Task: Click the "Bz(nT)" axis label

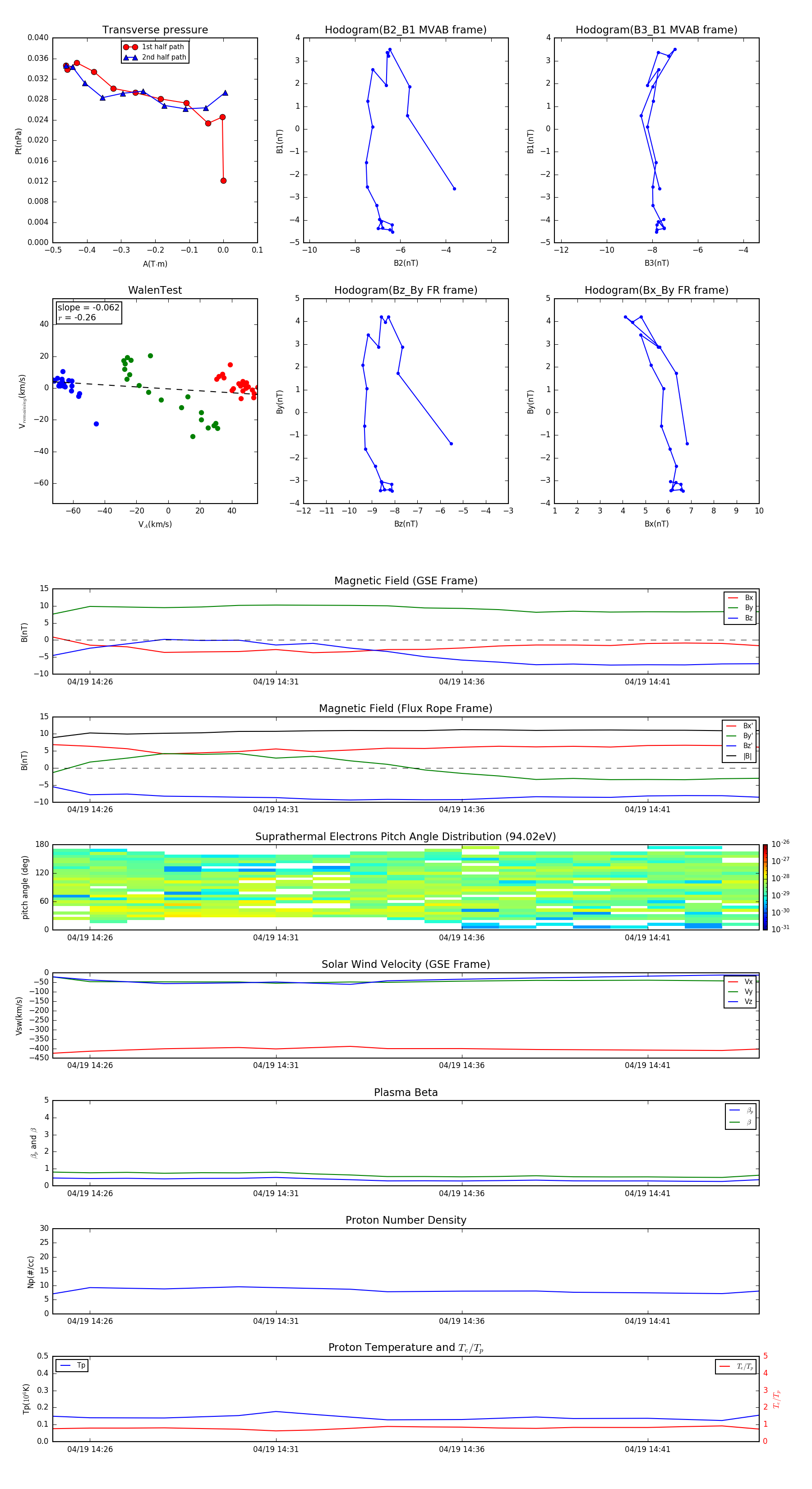Action: (x=406, y=524)
